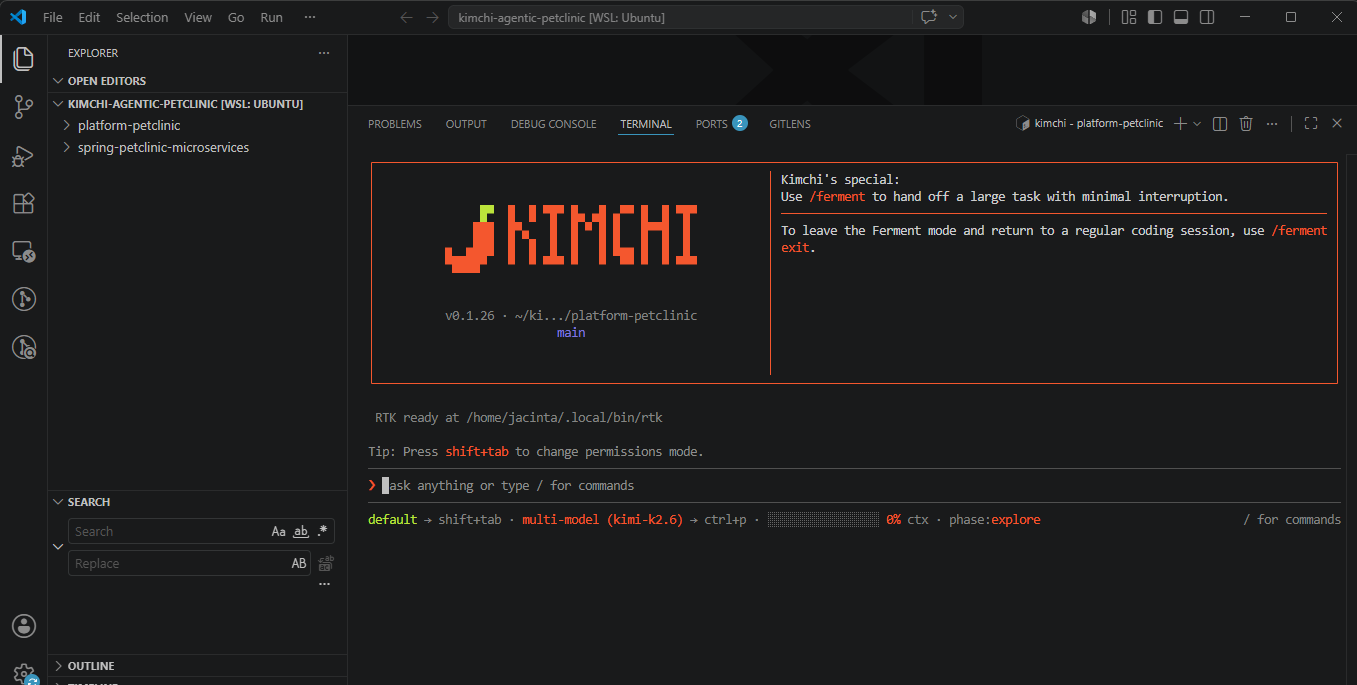This screenshot has height=685, width=1357.
Task: Open the Edit menu
Action: tap(89, 17)
